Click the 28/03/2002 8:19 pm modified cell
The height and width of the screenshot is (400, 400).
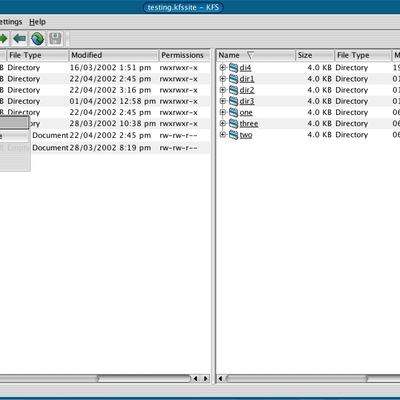coord(110,148)
